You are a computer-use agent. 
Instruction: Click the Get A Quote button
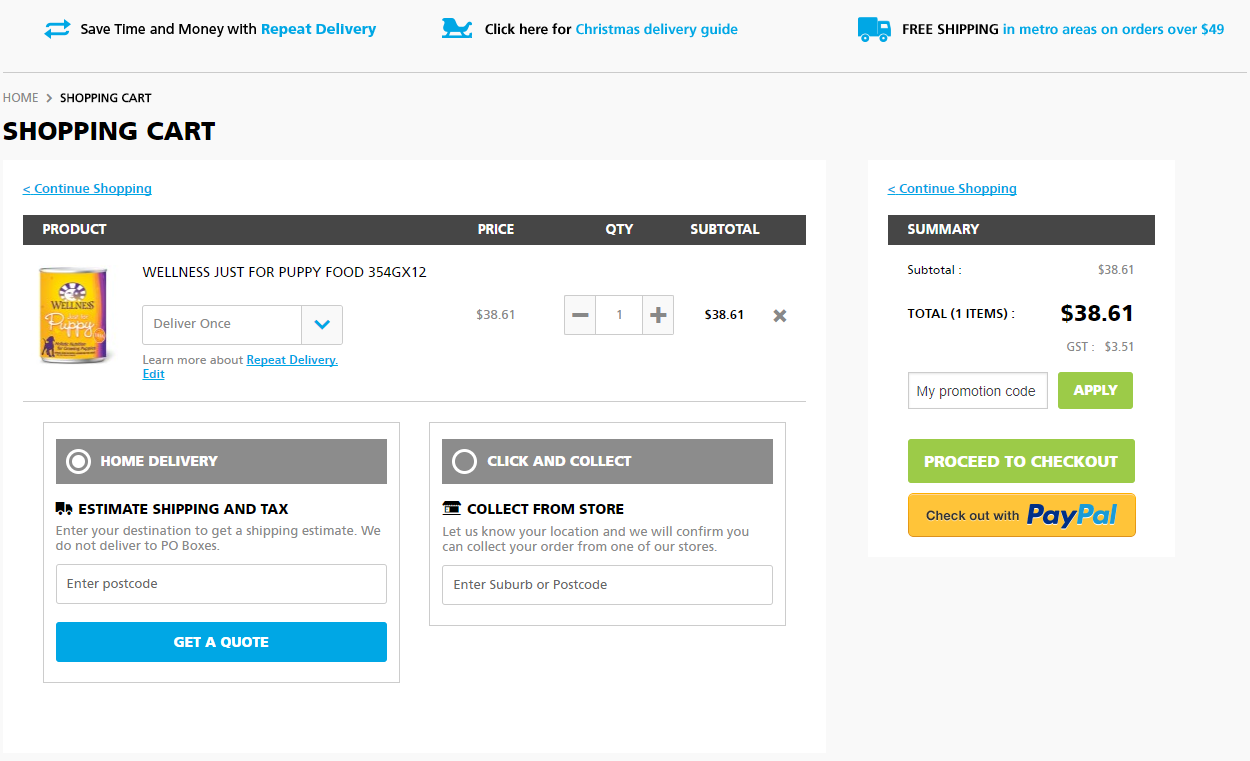tap(221, 642)
